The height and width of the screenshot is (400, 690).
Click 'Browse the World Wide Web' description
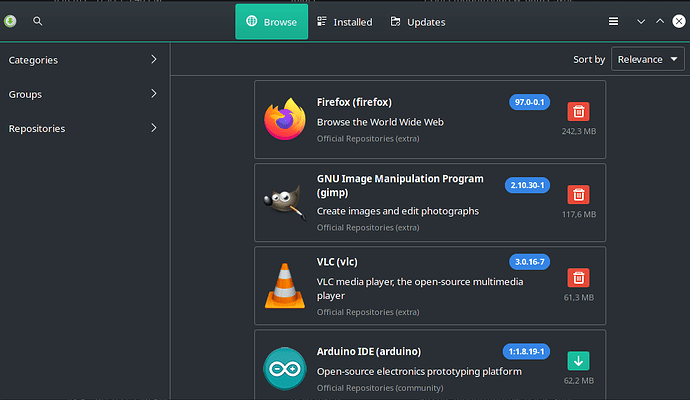point(380,122)
